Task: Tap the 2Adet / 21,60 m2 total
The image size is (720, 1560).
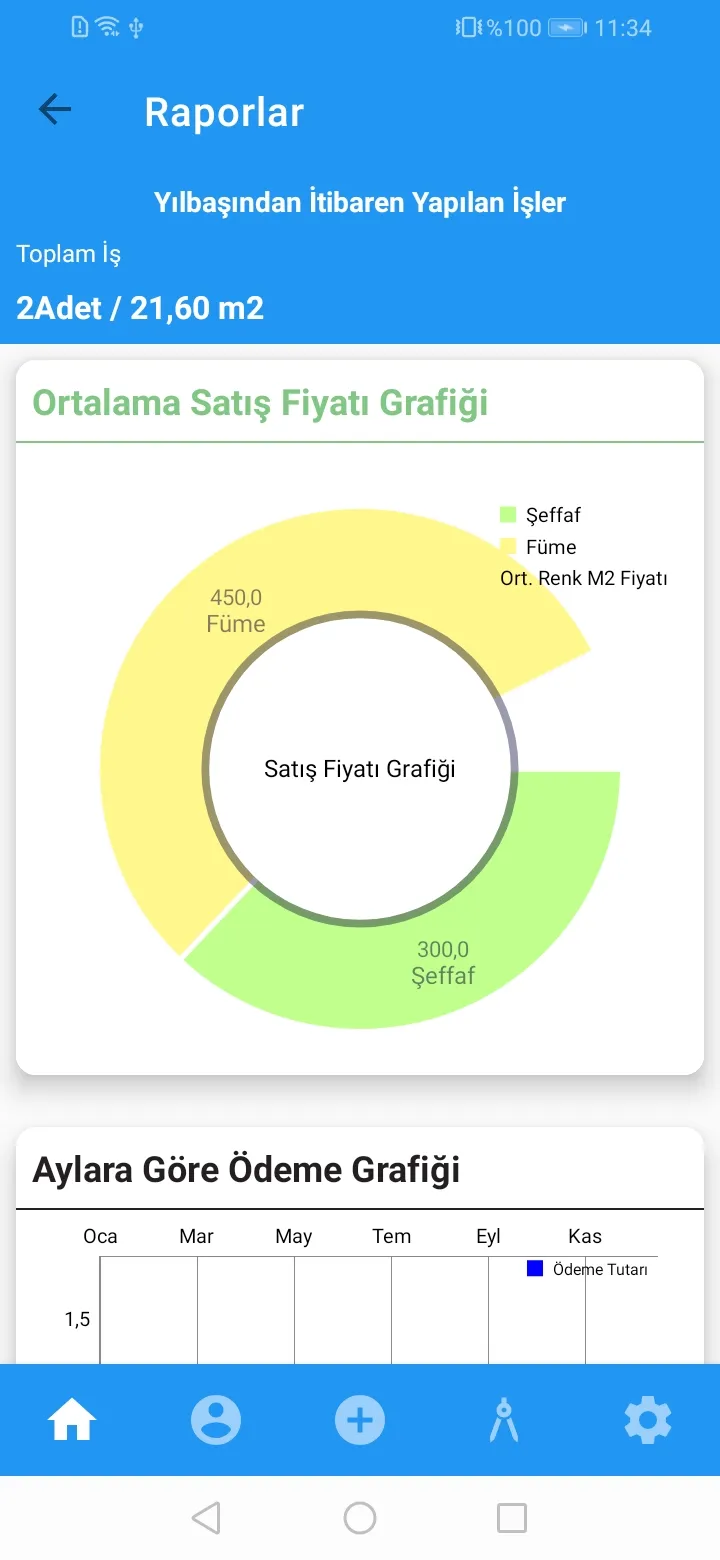Action: click(x=140, y=307)
